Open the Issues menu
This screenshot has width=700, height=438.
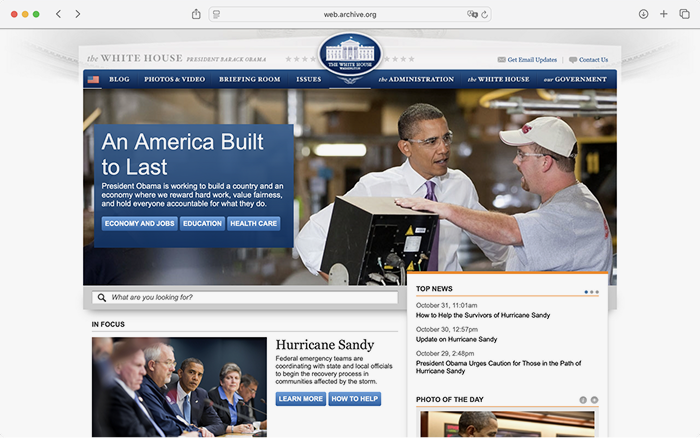click(x=308, y=79)
